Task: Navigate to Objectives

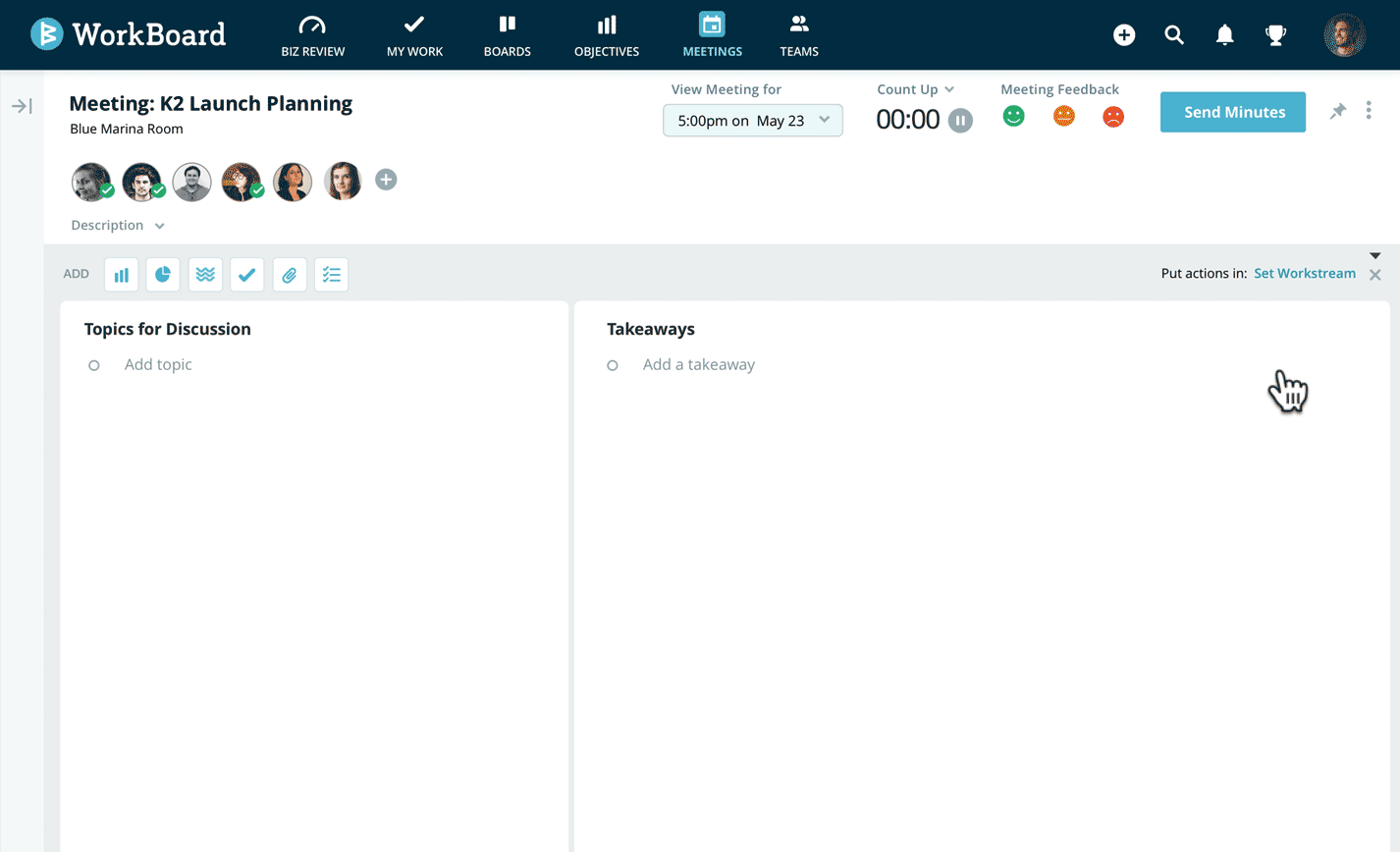Action: [607, 35]
